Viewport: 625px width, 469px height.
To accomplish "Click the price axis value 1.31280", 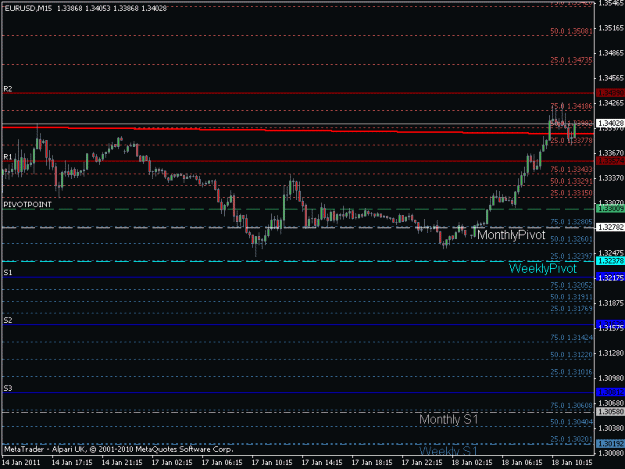I will pyautogui.click(x=611, y=353).
